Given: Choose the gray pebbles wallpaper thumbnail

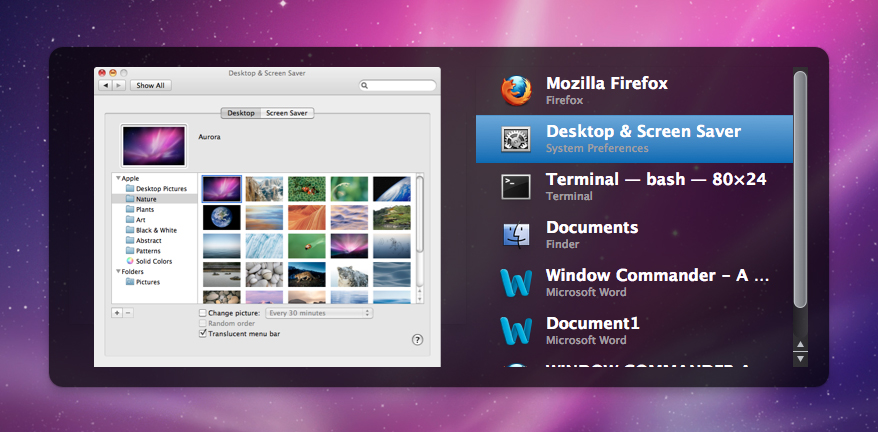Looking at the screenshot, I should pos(264,275).
